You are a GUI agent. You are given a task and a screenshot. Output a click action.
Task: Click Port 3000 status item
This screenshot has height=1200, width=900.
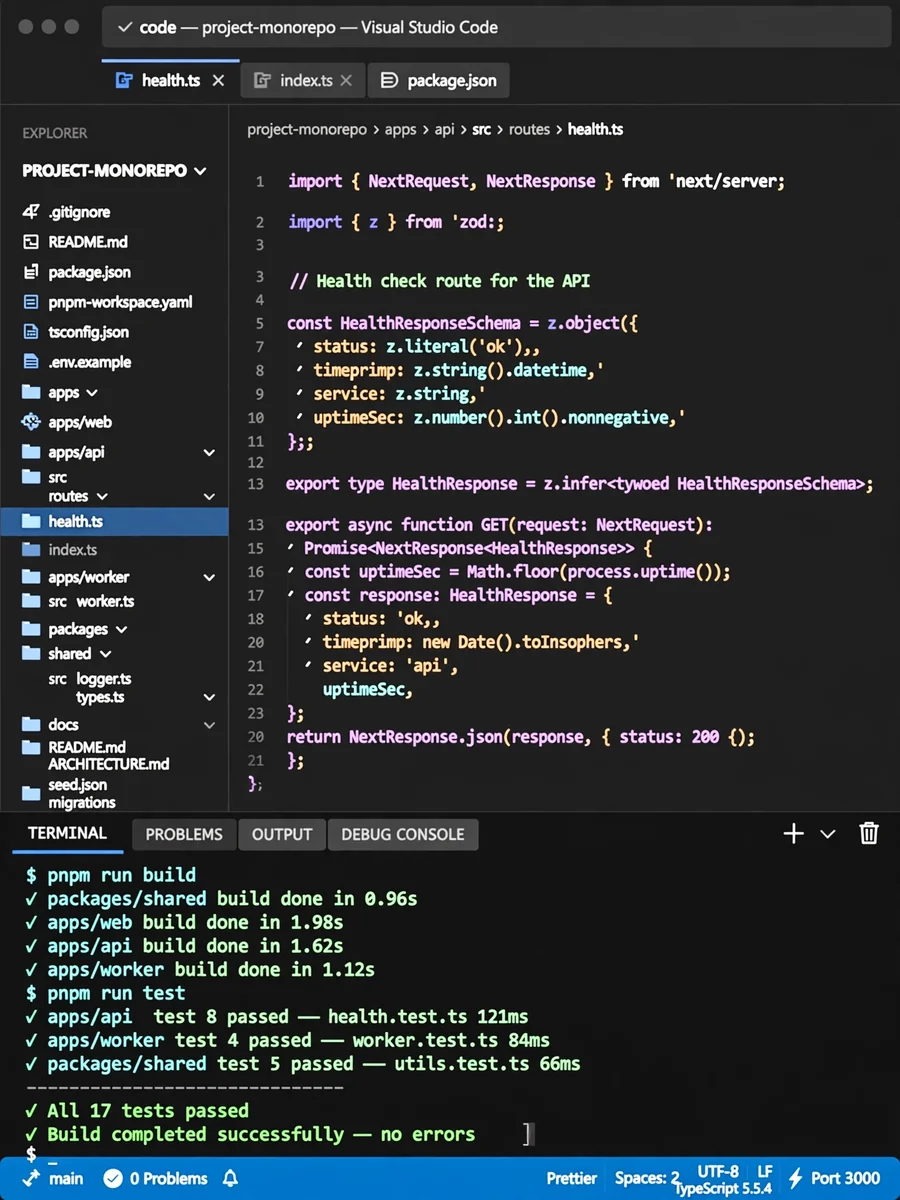(x=835, y=1178)
